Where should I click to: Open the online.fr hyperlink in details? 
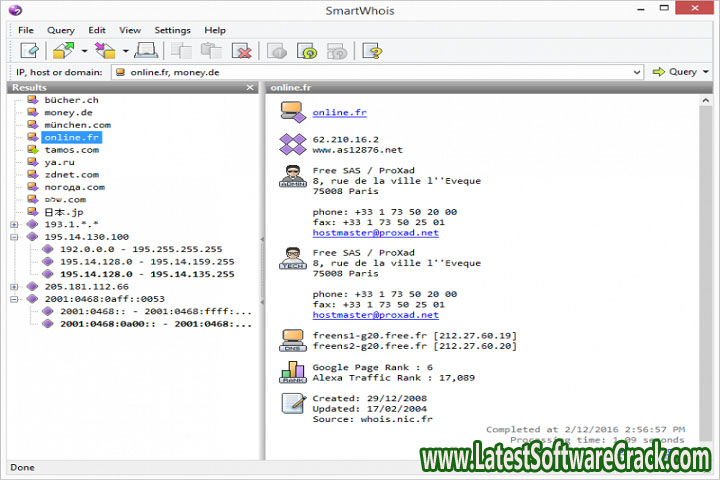click(339, 113)
